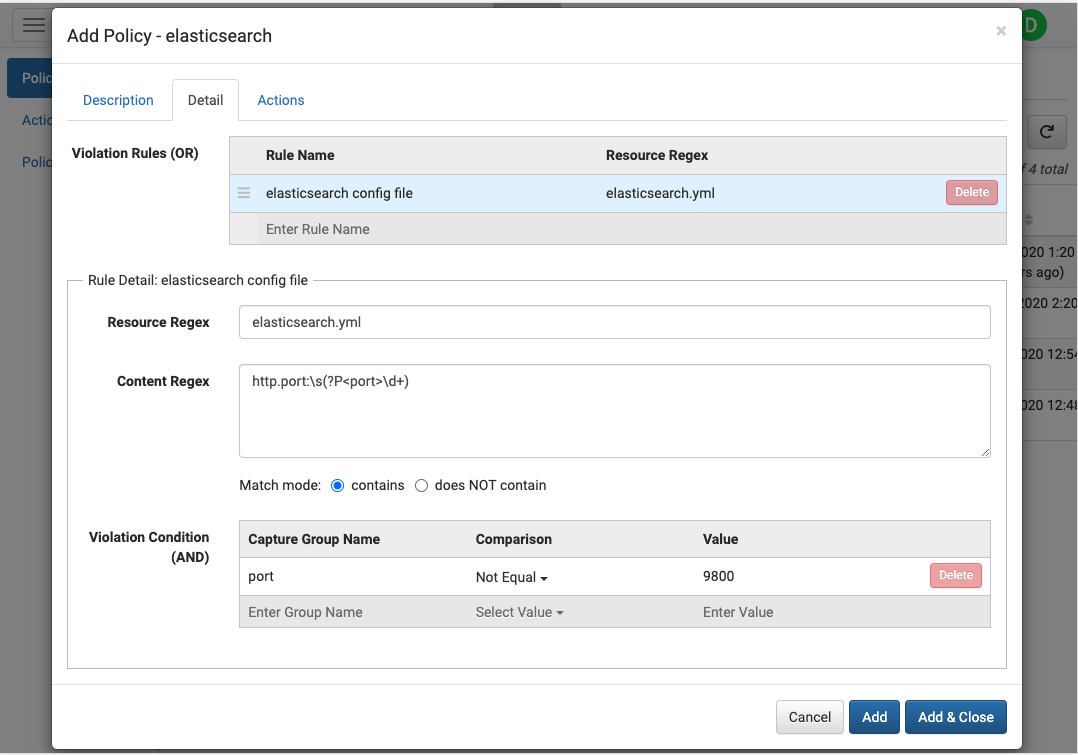
Task: Delete the port violation condition
Action: pos(956,576)
